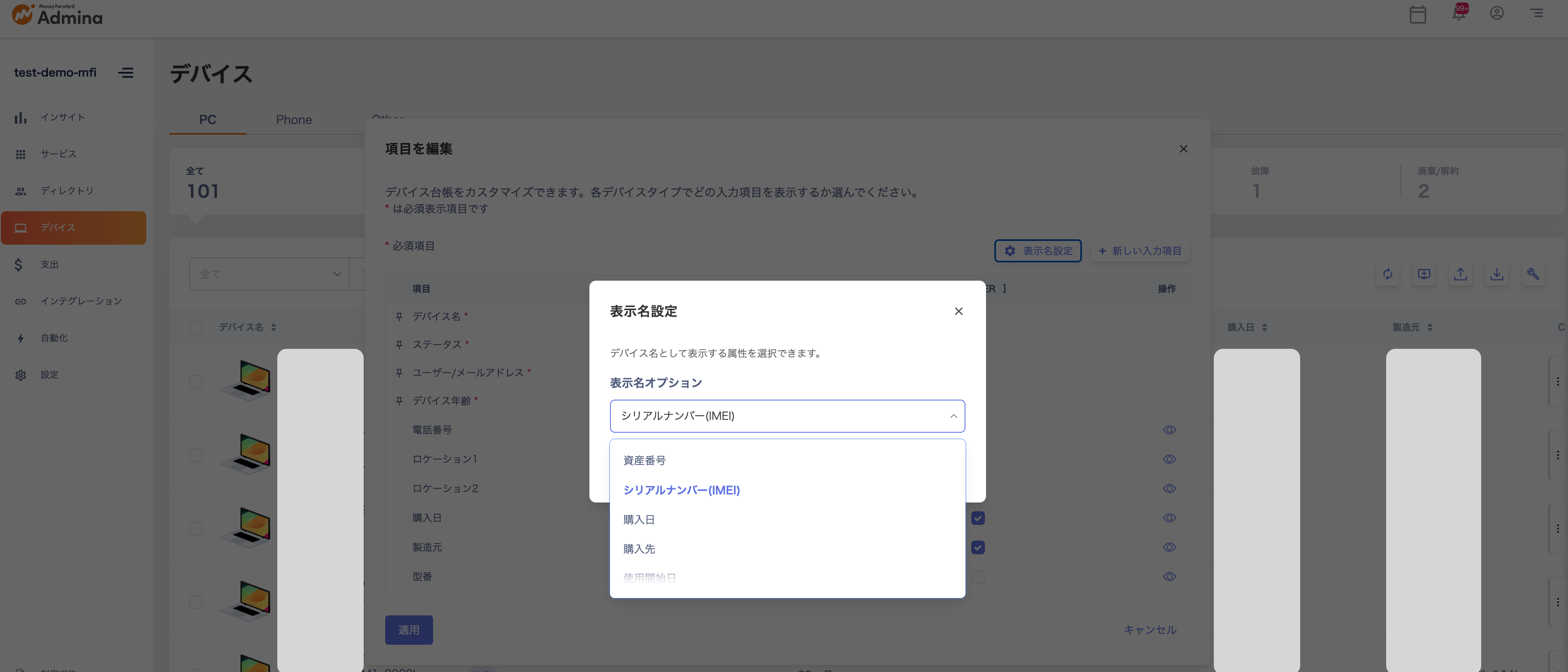Uncheck the checkbox in 製造元 row
Viewport: 1568px width, 672px height.
click(978, 547)
